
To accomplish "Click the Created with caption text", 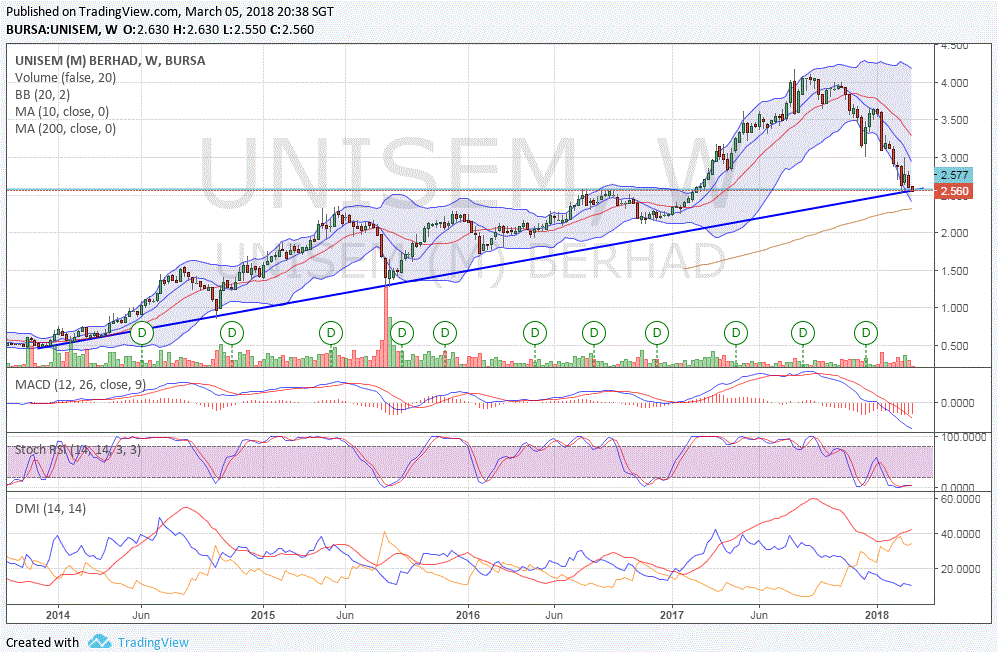I will pyautogui.click(x=42, y=642).
